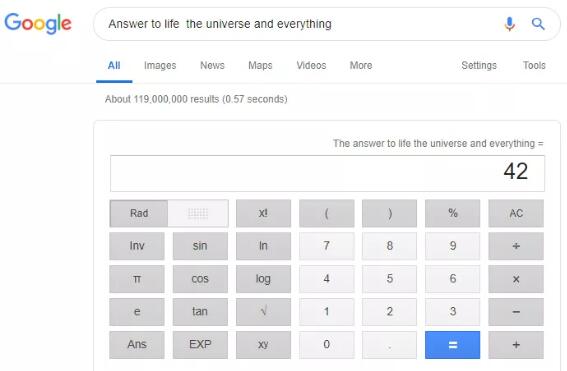The image size is (567, 371).
Task: Click the calculator display showing 42
Action: 327,173
